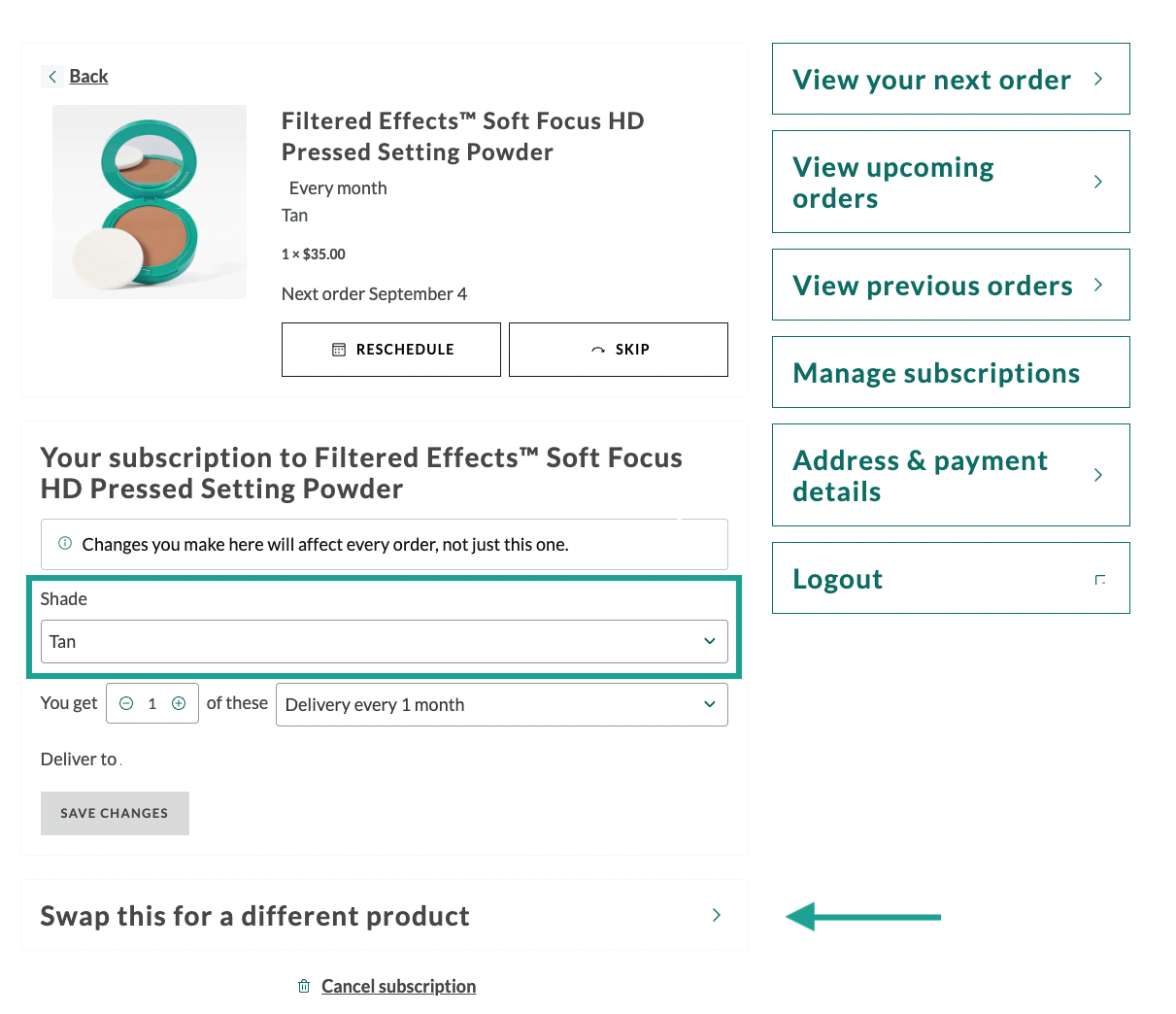
Task: Select Manage subscriptions
Action: 950,373
